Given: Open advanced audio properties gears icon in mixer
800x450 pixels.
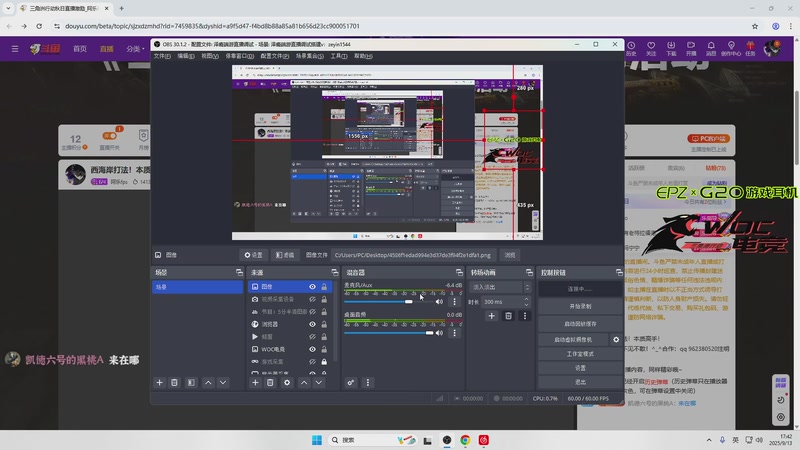Looking at the screenshot, I should coord(351,383).
